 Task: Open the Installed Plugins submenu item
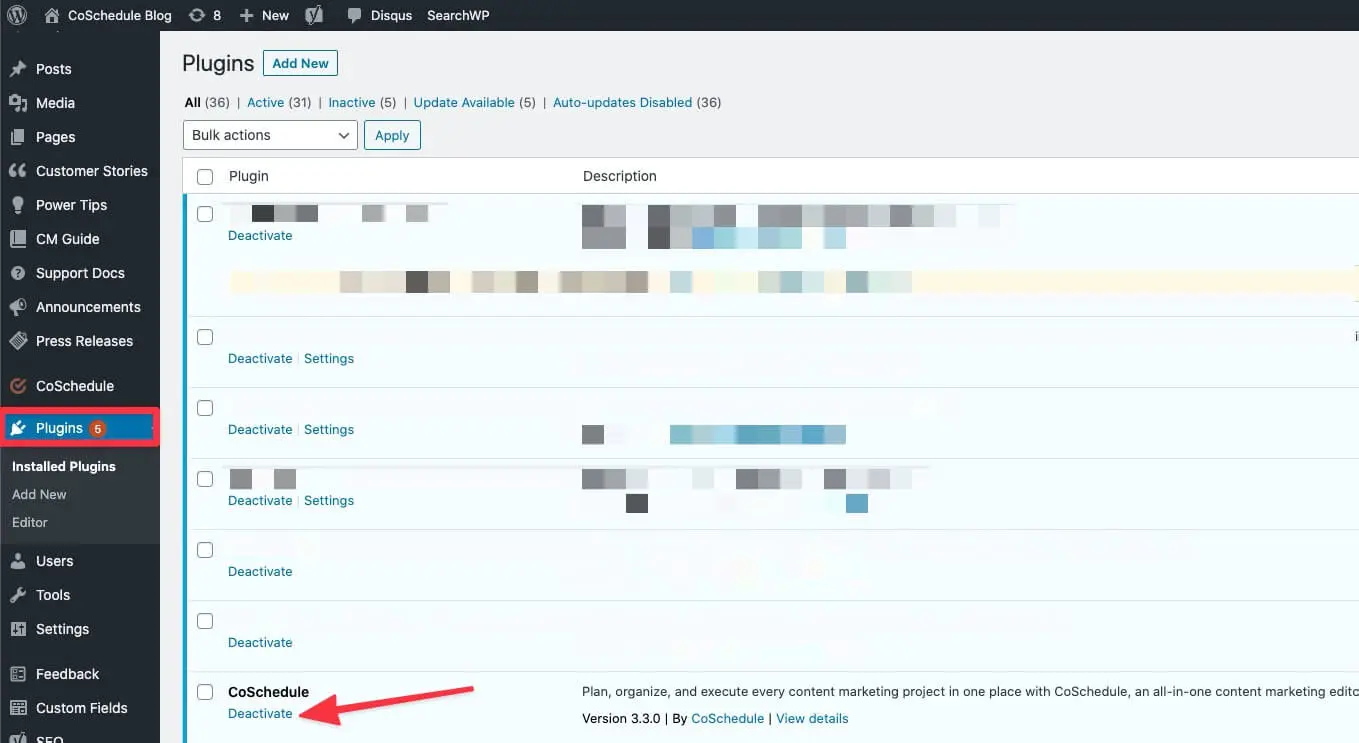click(x=64, y=466)
